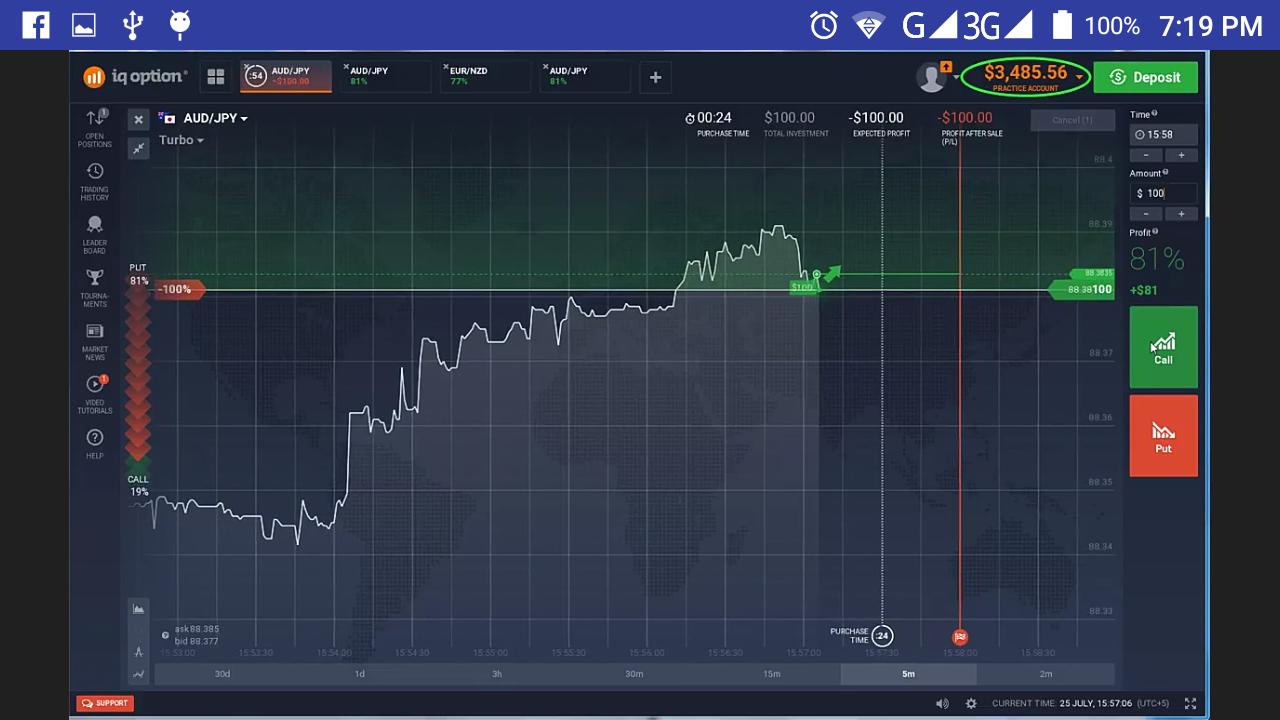
Task: Switch to active AUD/JPY tab with -$100.00
Action: [x=287, y=76]
